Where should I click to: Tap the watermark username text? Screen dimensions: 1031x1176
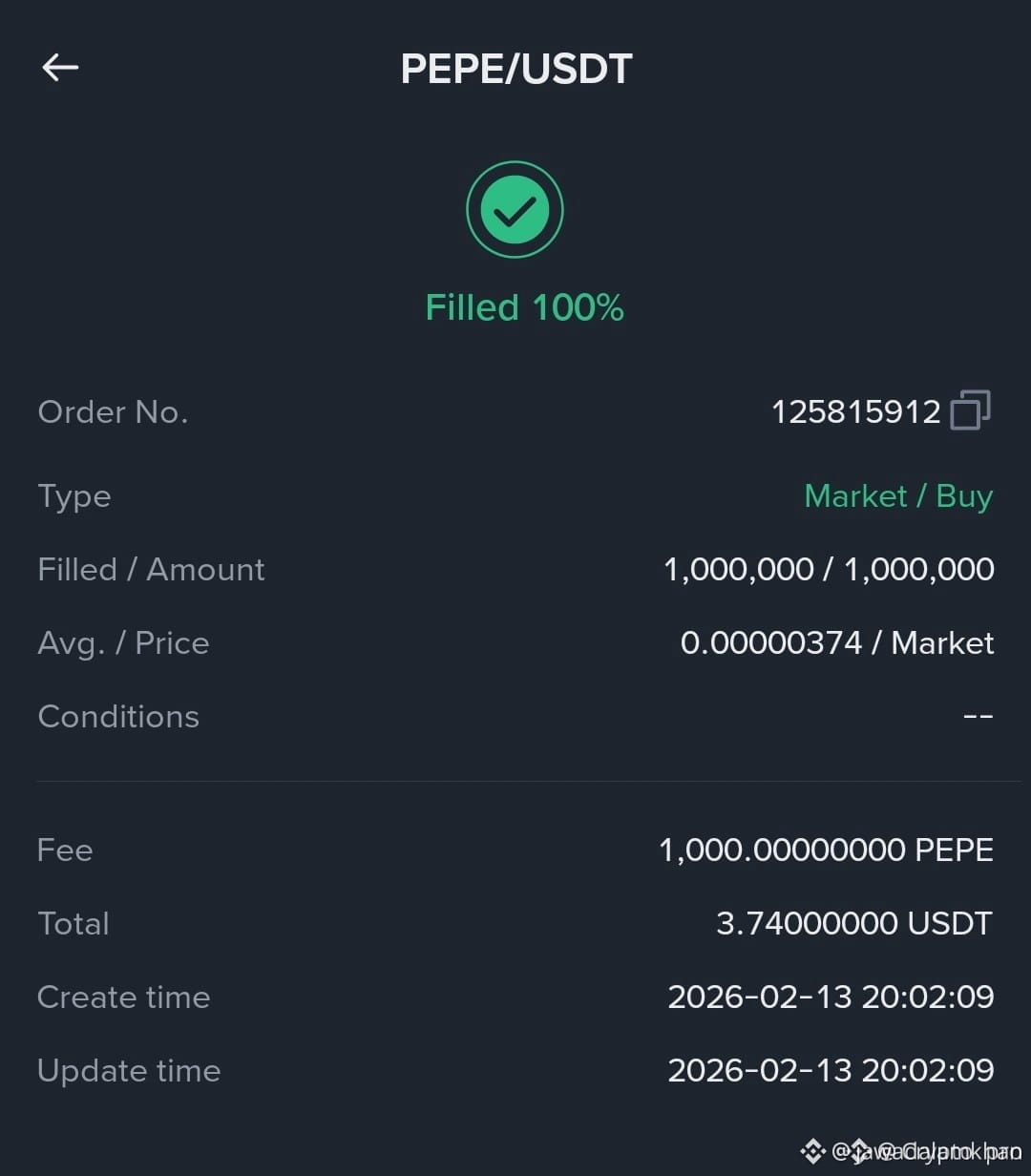coord(926,1151)
